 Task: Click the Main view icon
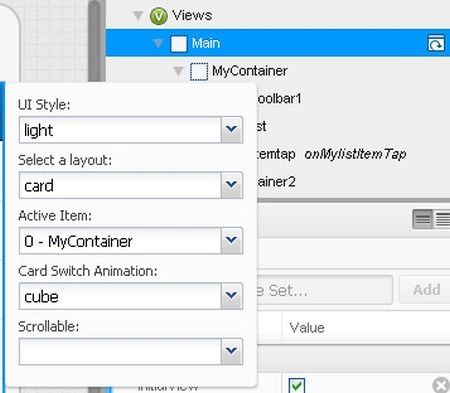coord(179,44)
